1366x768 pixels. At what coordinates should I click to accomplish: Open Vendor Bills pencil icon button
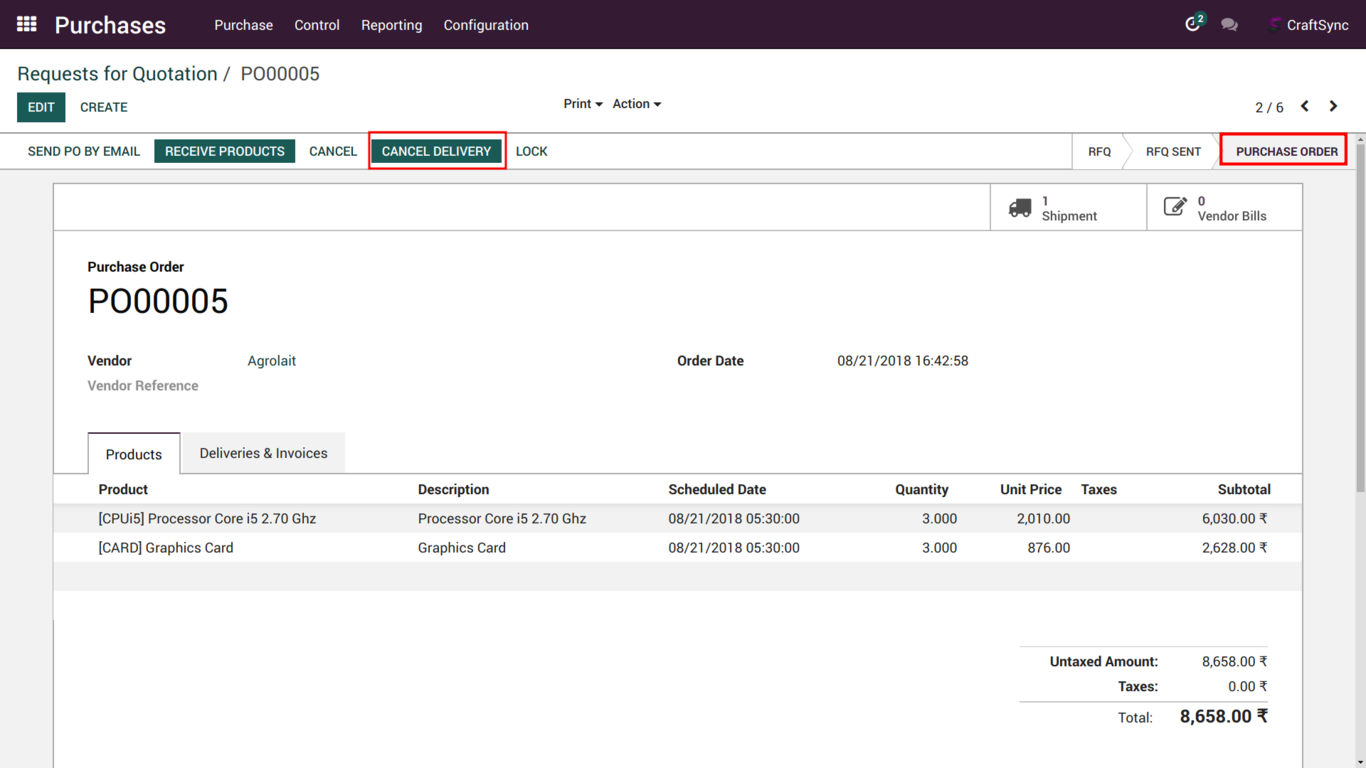coord(1175,208)
